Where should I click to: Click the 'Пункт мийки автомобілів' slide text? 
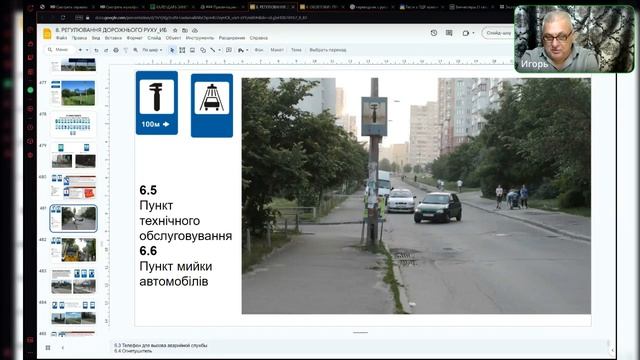pyautogui.click(x=176, y=274)
